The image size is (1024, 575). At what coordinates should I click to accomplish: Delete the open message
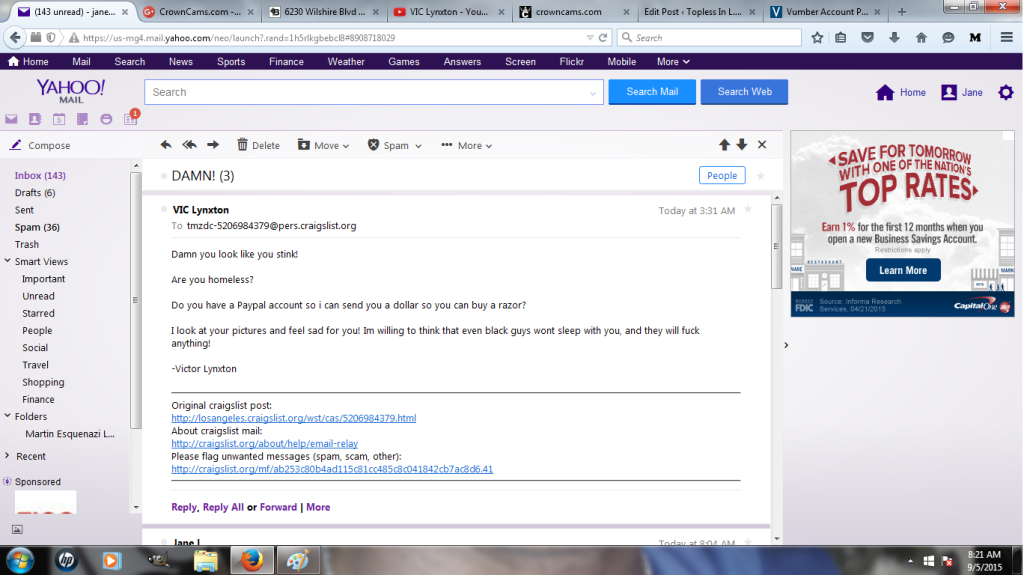258,145
